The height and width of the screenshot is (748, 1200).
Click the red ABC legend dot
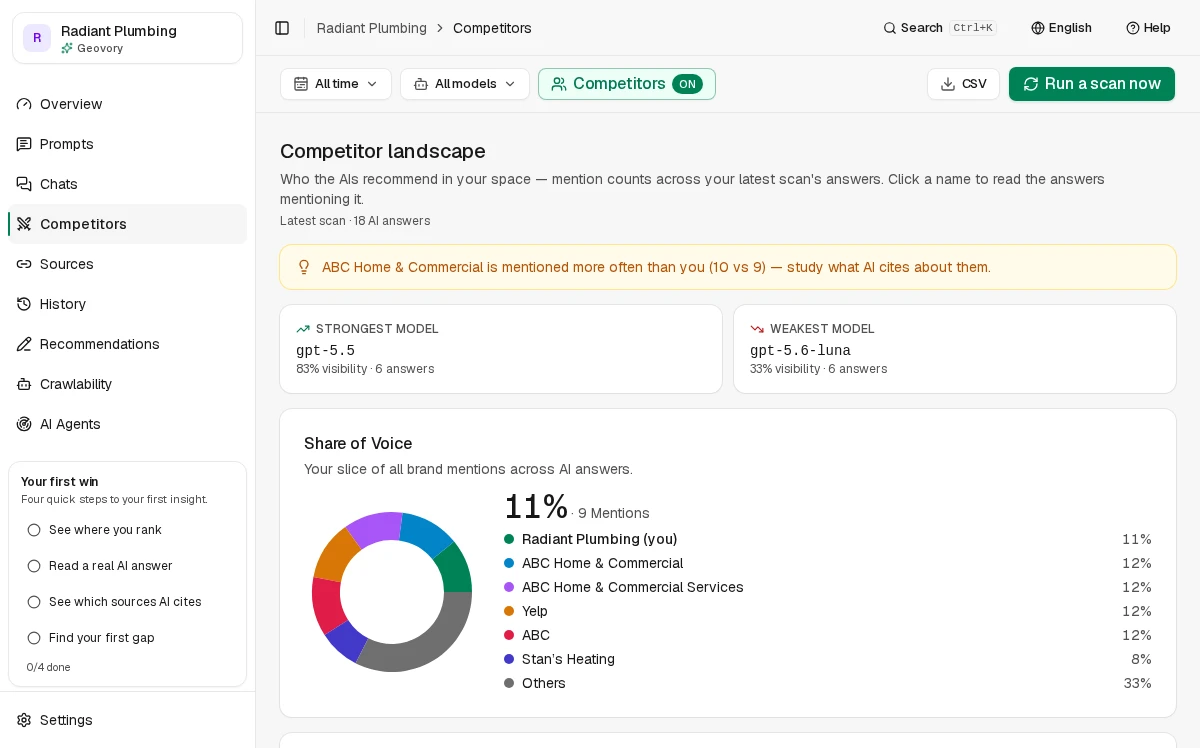509,635
